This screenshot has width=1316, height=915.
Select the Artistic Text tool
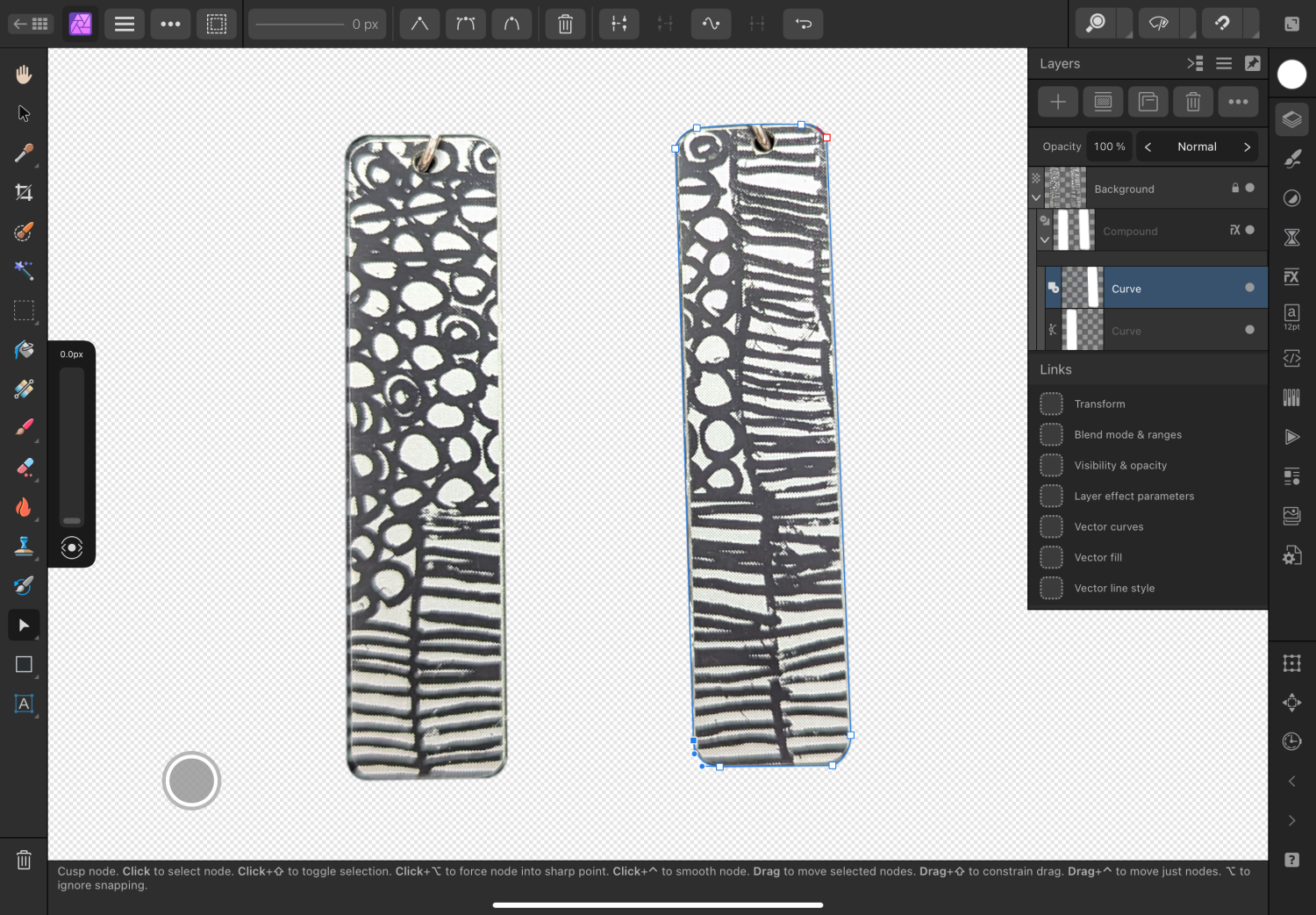pyautogui.click(x=24, y=704)
